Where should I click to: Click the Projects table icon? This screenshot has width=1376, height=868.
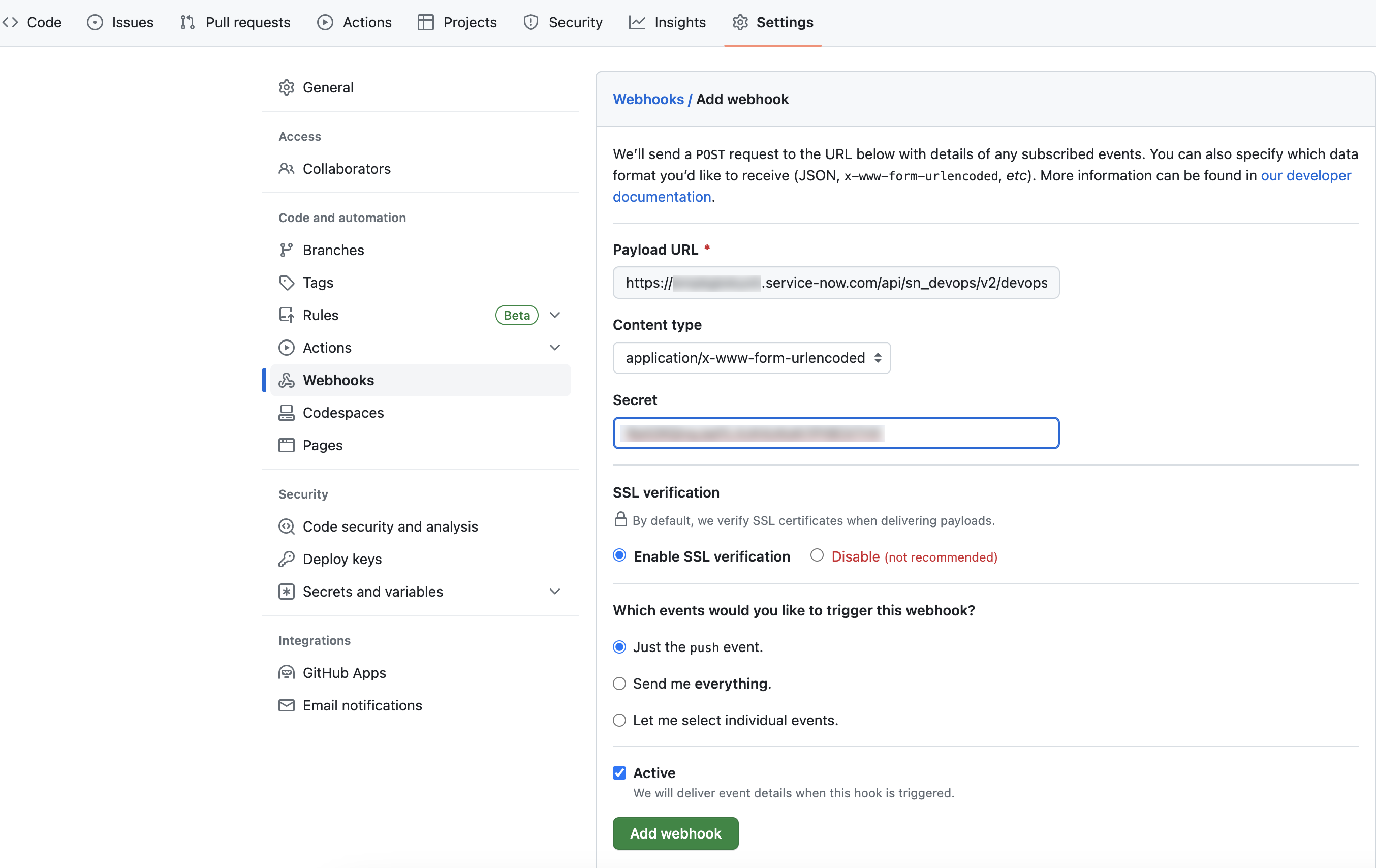tap(426, 22)
